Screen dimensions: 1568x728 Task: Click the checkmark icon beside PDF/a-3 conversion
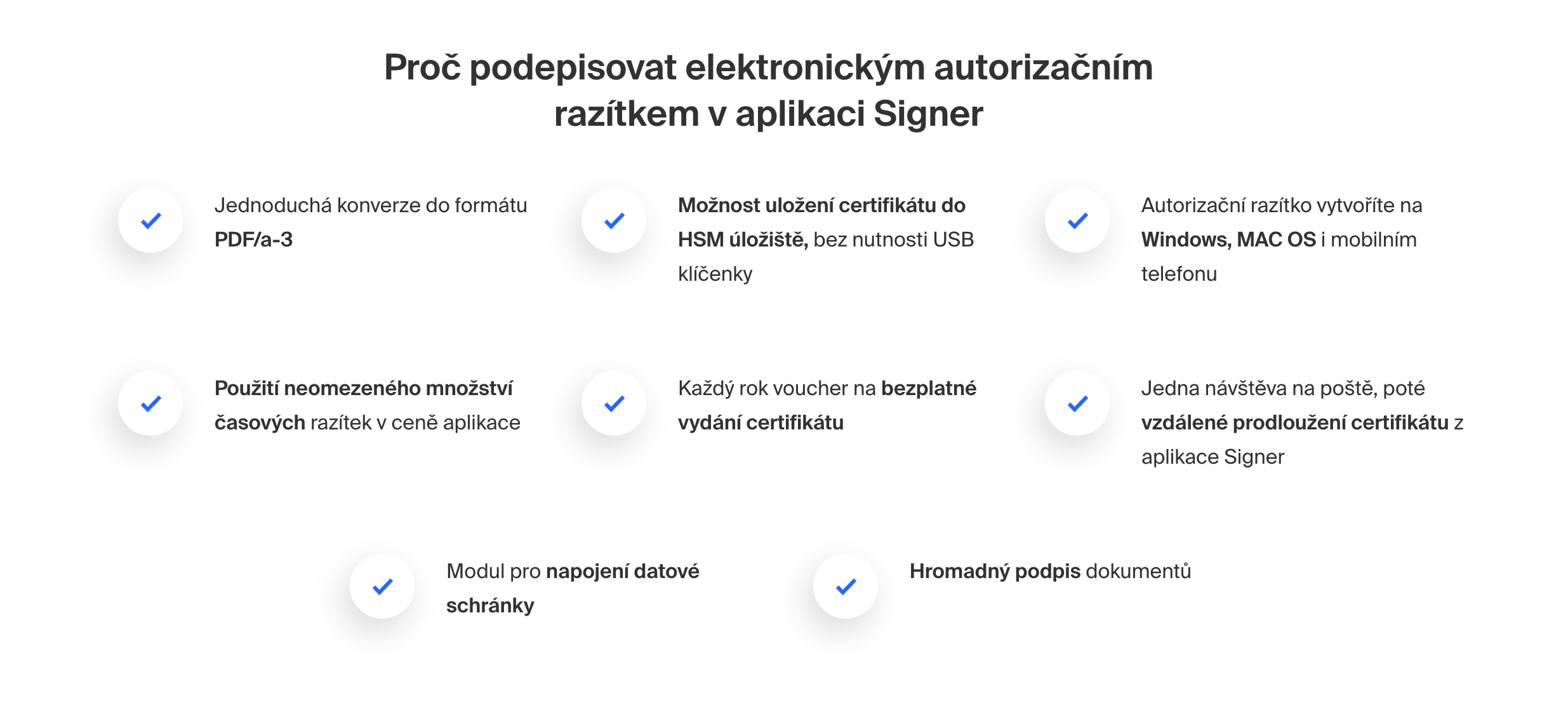pos(150,220)
